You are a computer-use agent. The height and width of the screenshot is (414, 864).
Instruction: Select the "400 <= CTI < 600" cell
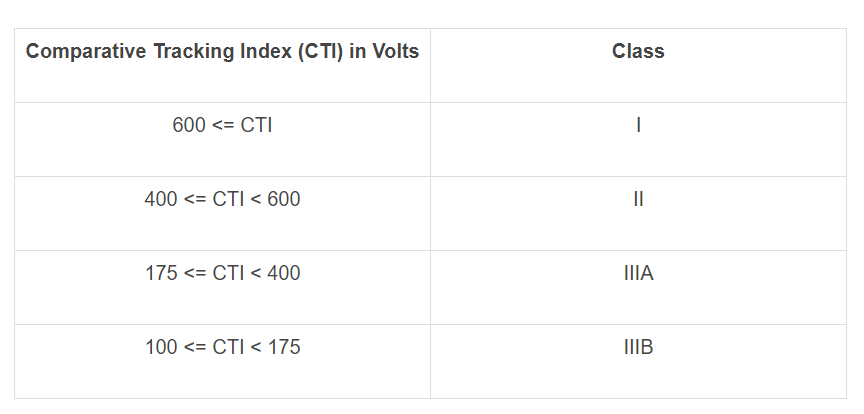tap(222, 200)
